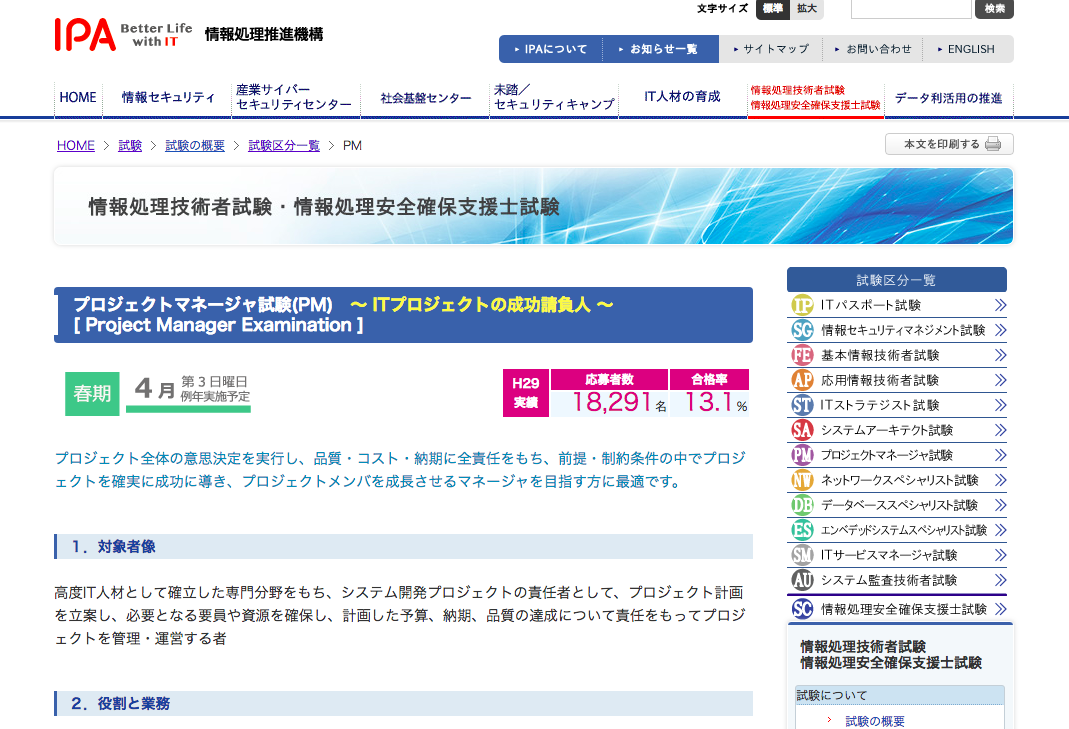Open the 社会基盤センター navigation tab
1069x729 pixels.
(x=425, y=98)
